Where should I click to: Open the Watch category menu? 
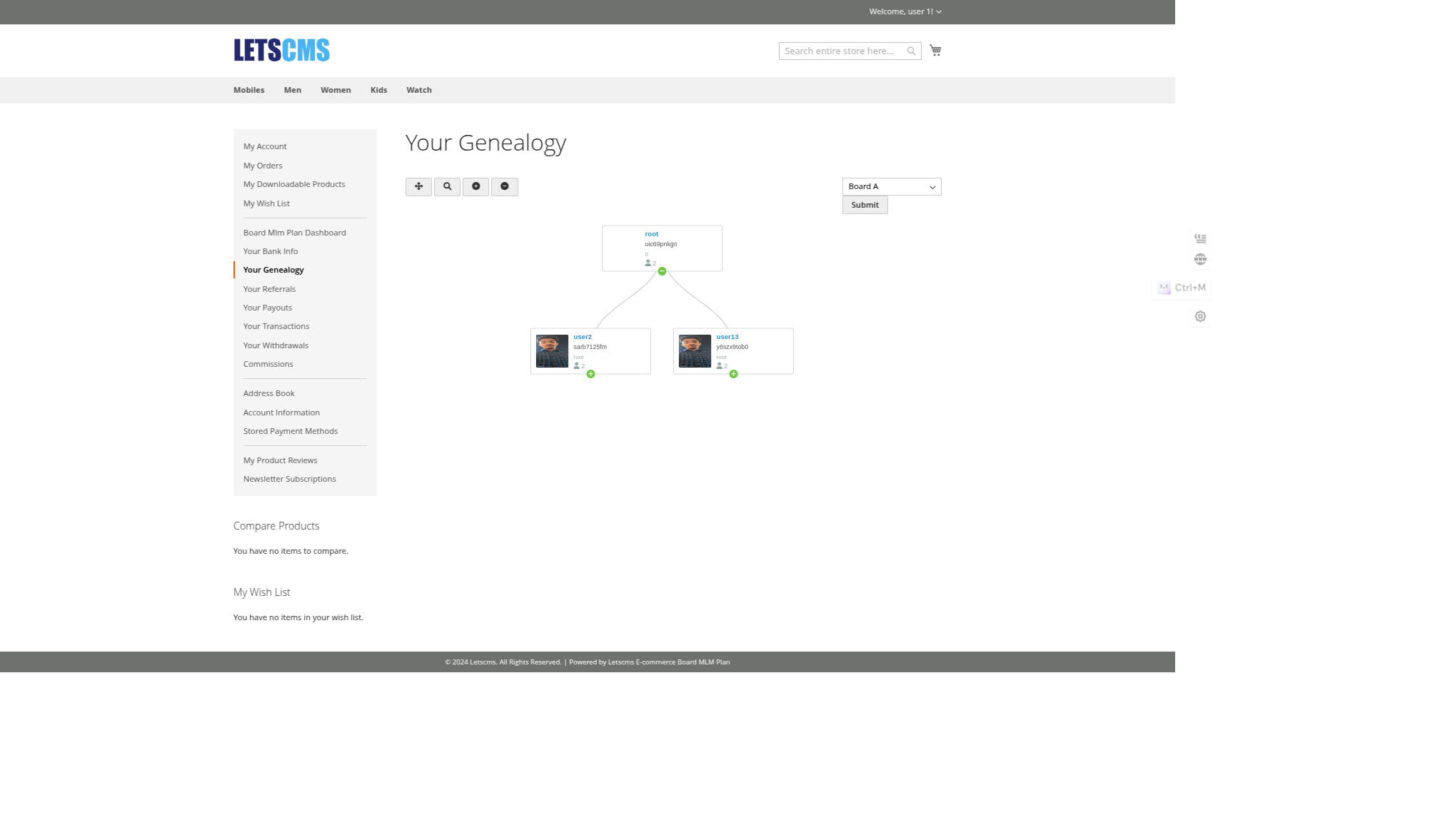click(x=419, y=90)
